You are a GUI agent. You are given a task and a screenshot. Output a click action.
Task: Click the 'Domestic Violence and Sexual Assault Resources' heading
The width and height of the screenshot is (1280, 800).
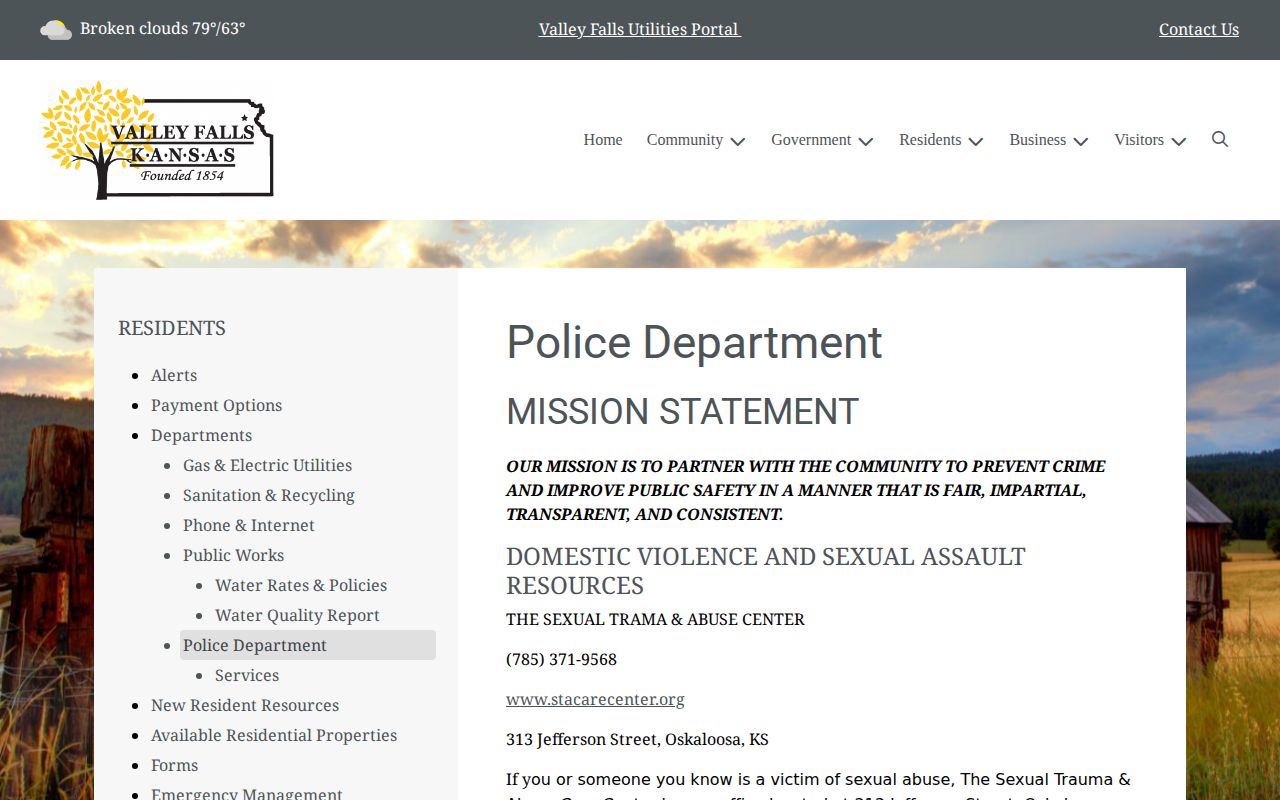tap(766, 570)
